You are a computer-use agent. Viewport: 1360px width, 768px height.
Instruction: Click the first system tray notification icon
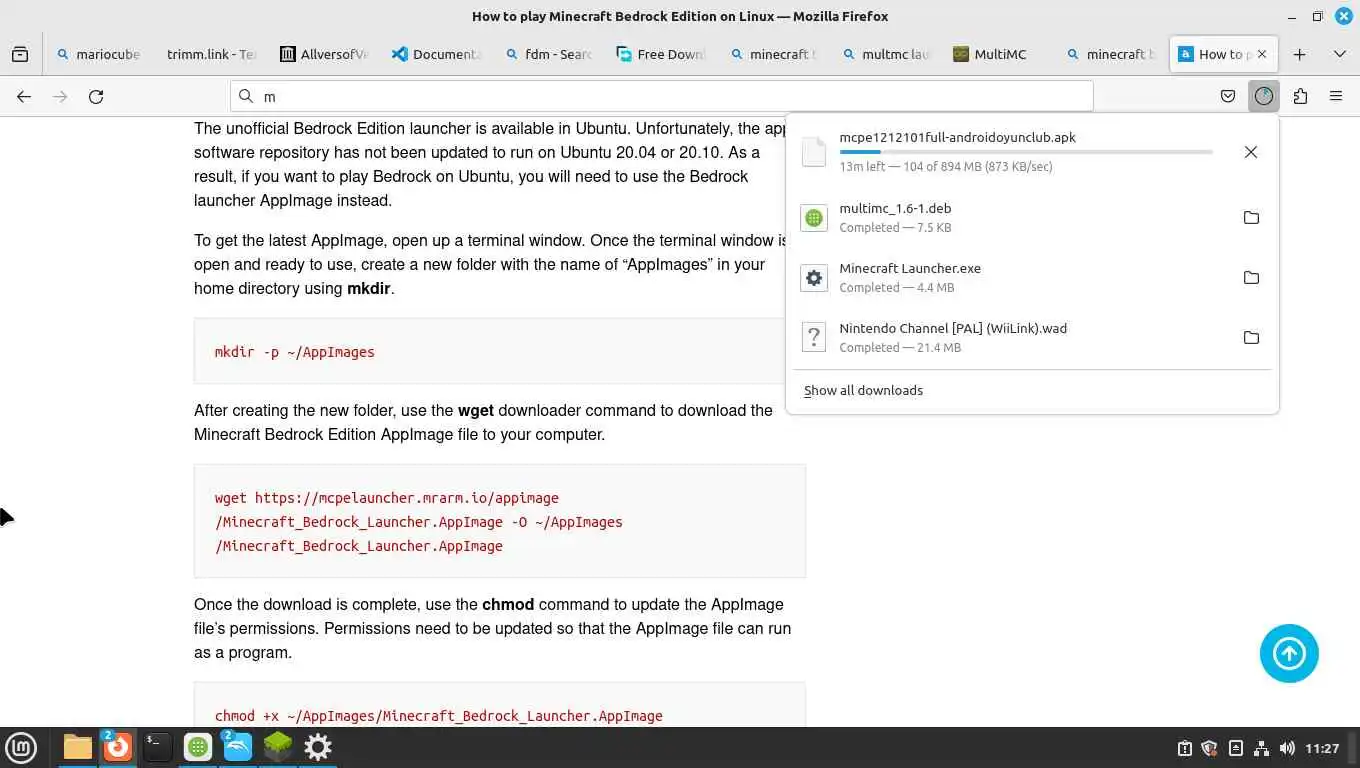pos(1184,748)
